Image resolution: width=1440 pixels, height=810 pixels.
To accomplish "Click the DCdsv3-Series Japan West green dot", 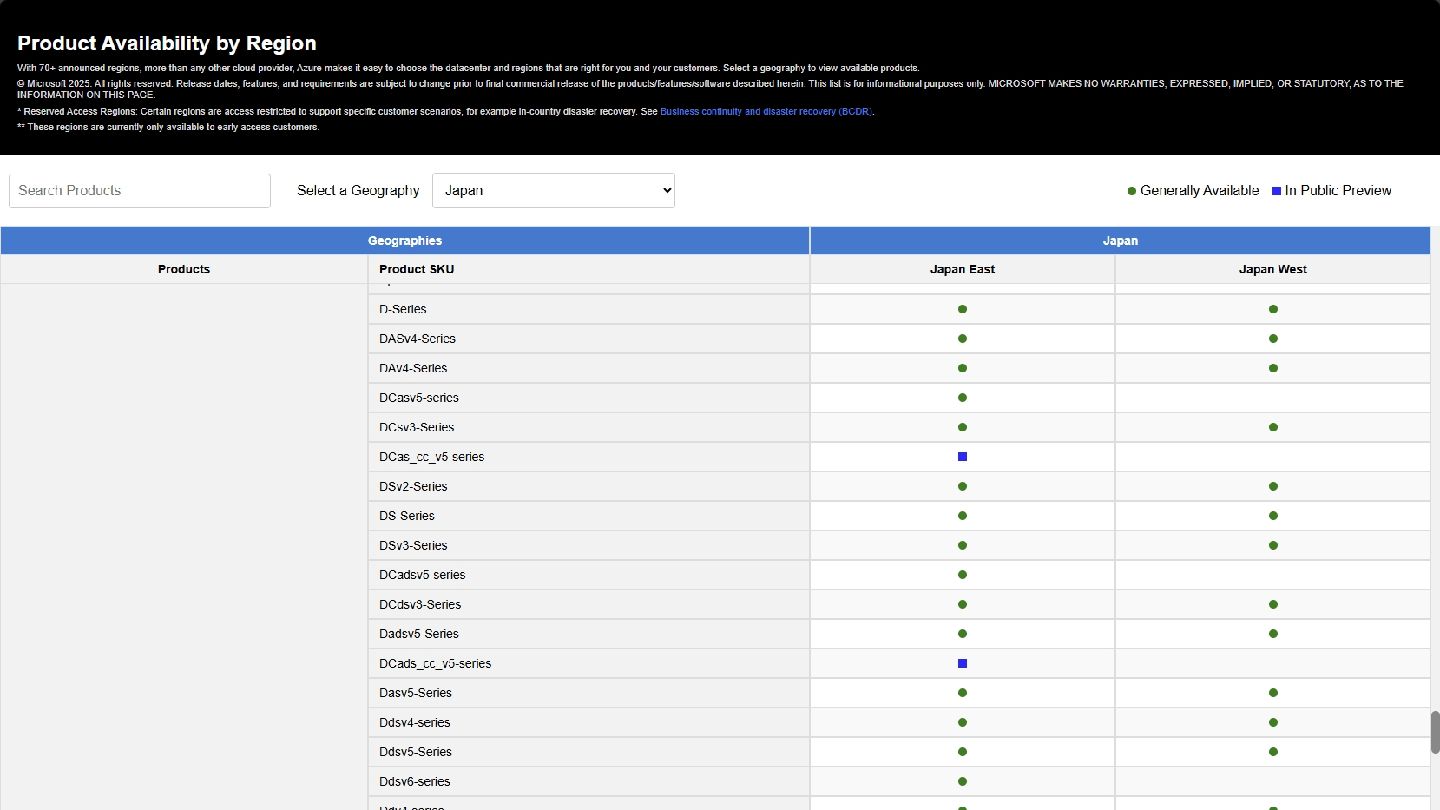I will 1273,605.
